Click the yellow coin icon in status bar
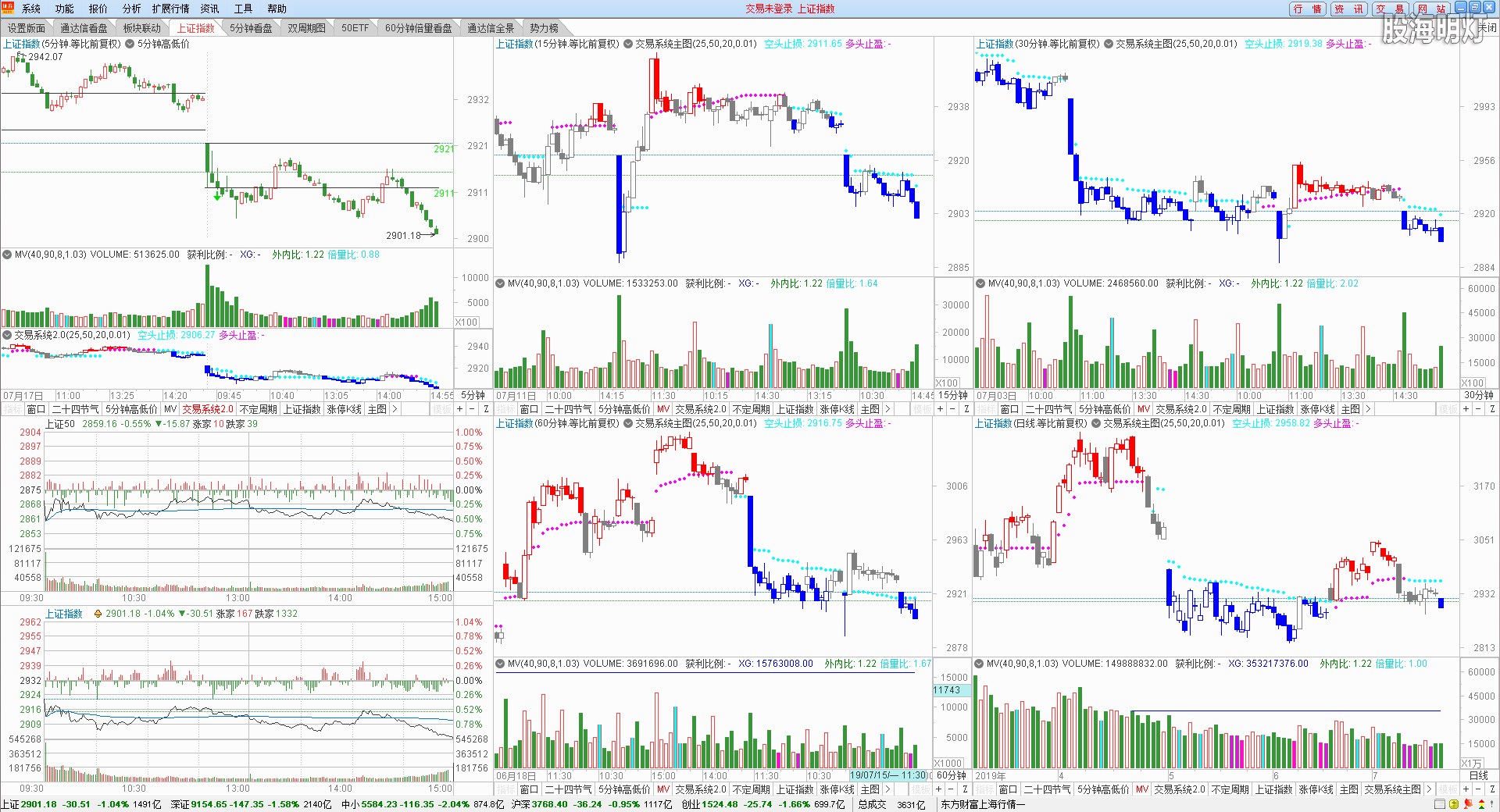The height and width of the screenshot is (812, 1500). click(1454, 804)
